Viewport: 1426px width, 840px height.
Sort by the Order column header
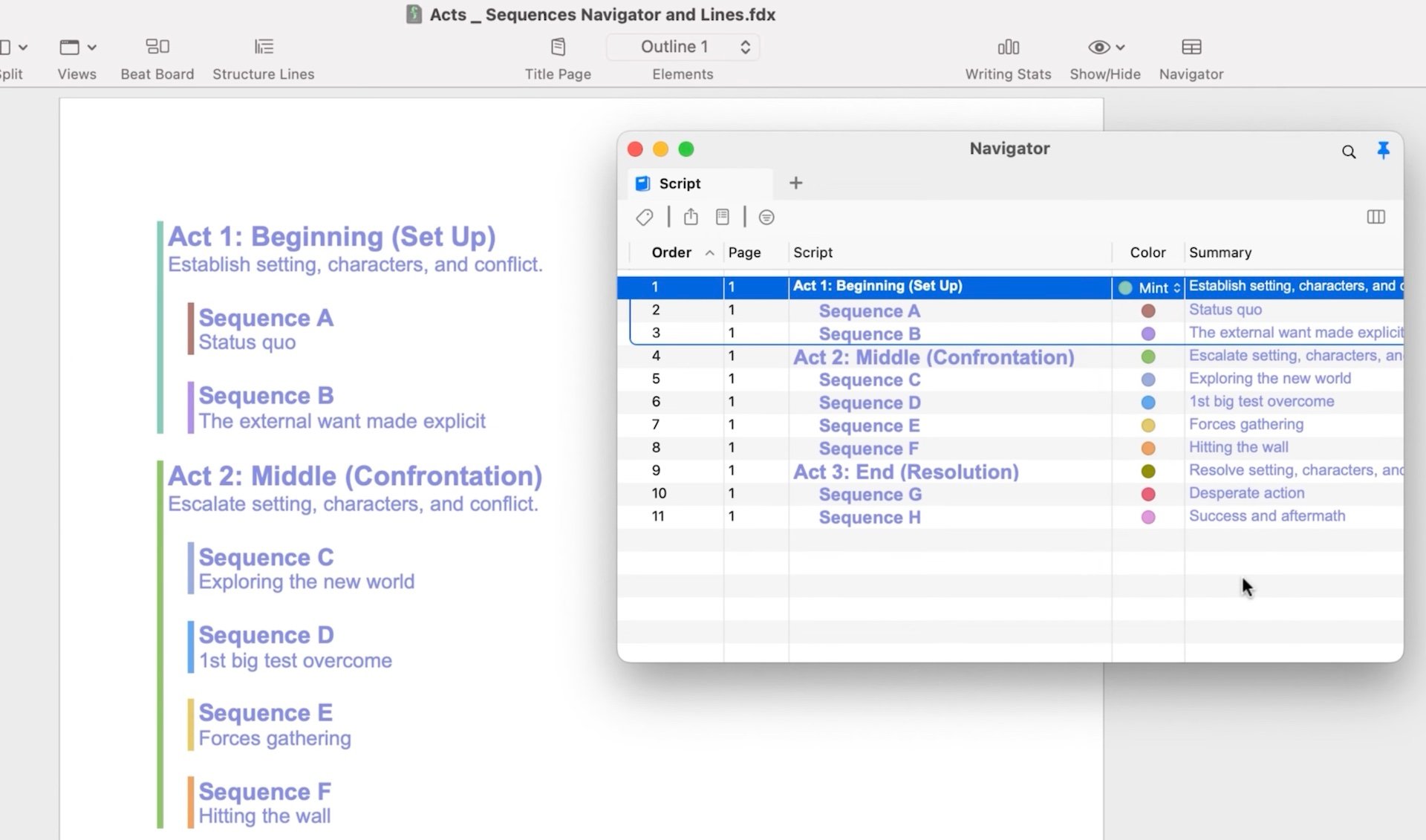pyautogui.click(x=671, y=253)
